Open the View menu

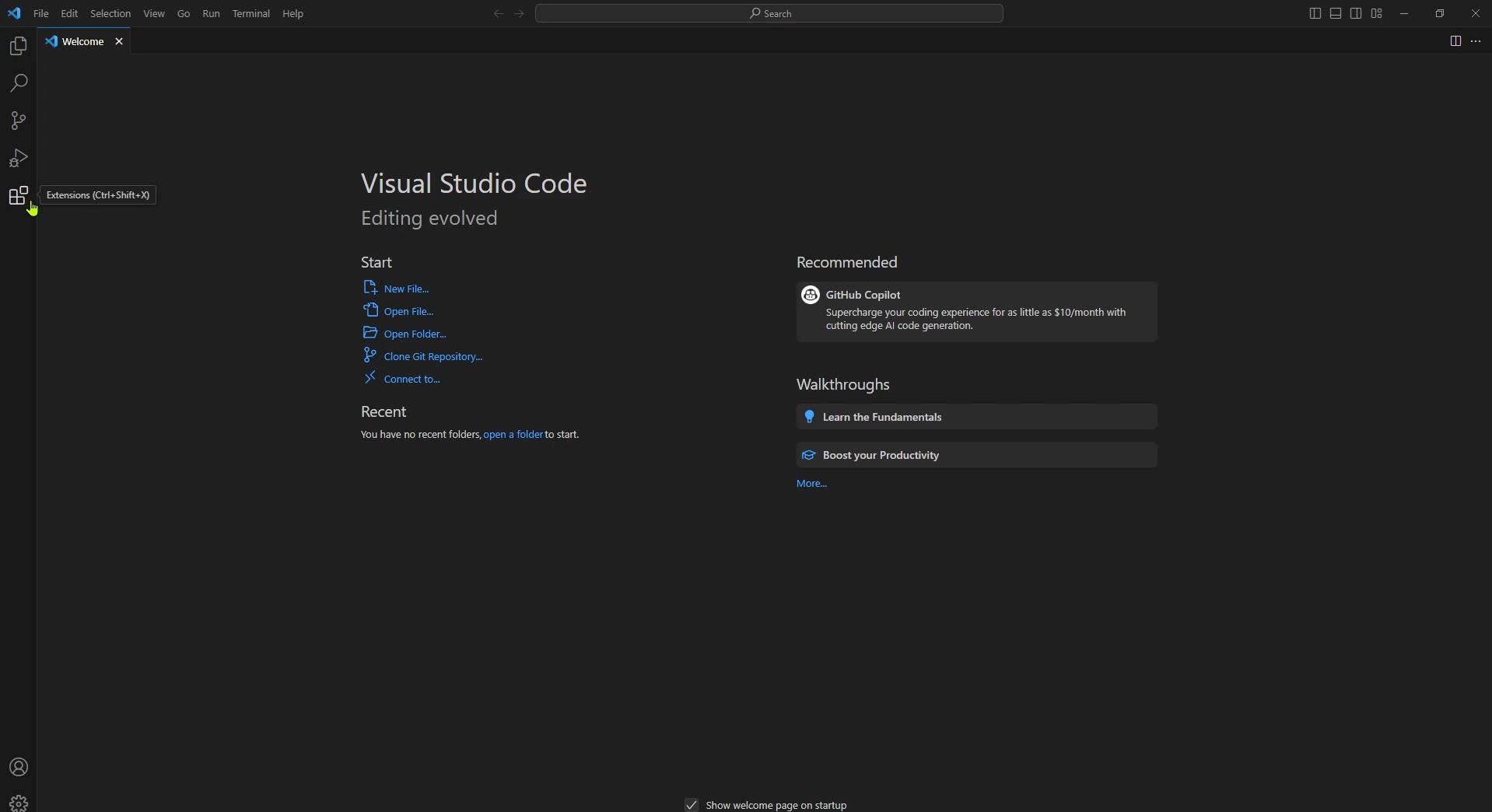coord(155,14)
